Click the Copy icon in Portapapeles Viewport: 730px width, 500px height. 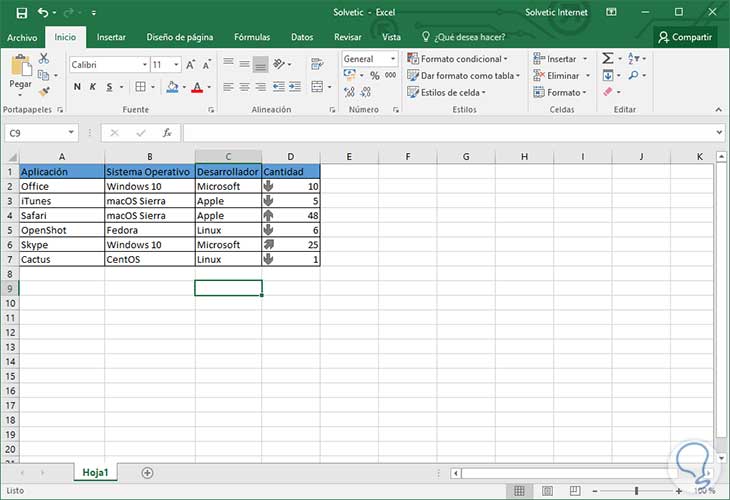click(43, 75)
